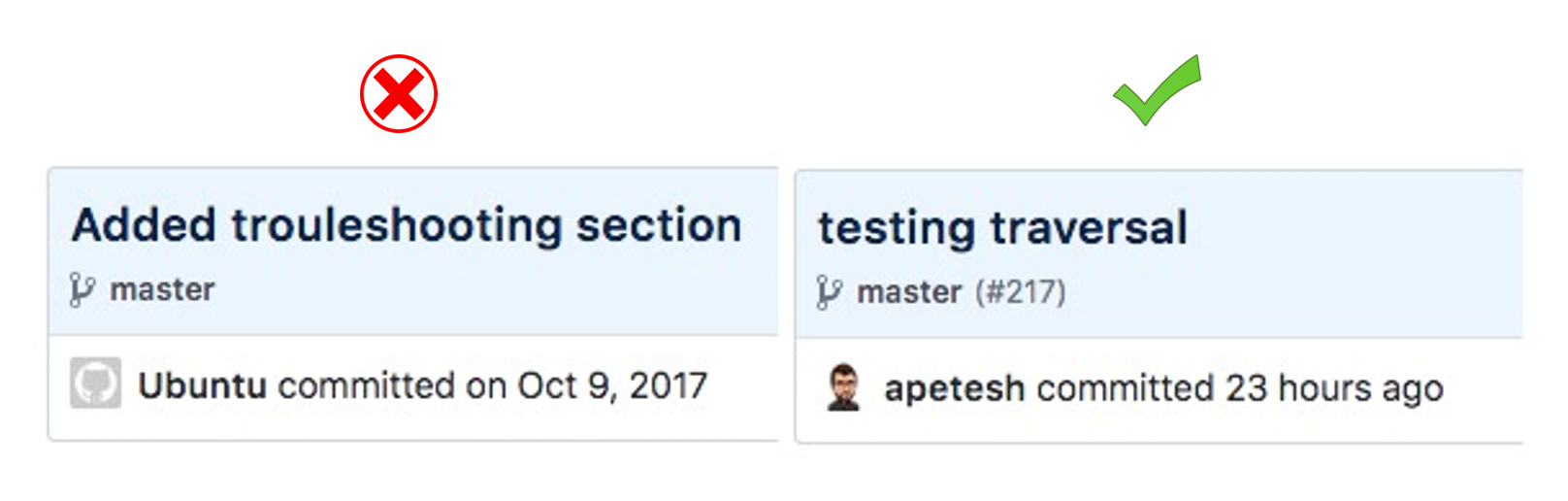Click the word 'section' in left title
The image size is (1568, 501).
(x=659, y=225)
